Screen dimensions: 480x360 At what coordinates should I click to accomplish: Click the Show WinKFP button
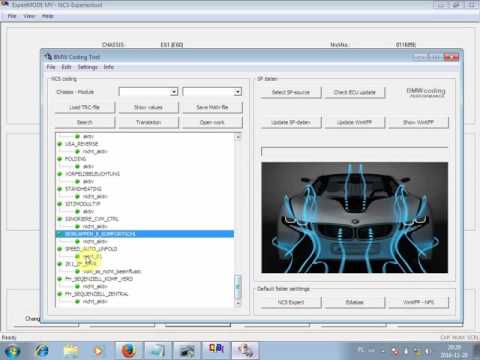[x=419, y=122]
